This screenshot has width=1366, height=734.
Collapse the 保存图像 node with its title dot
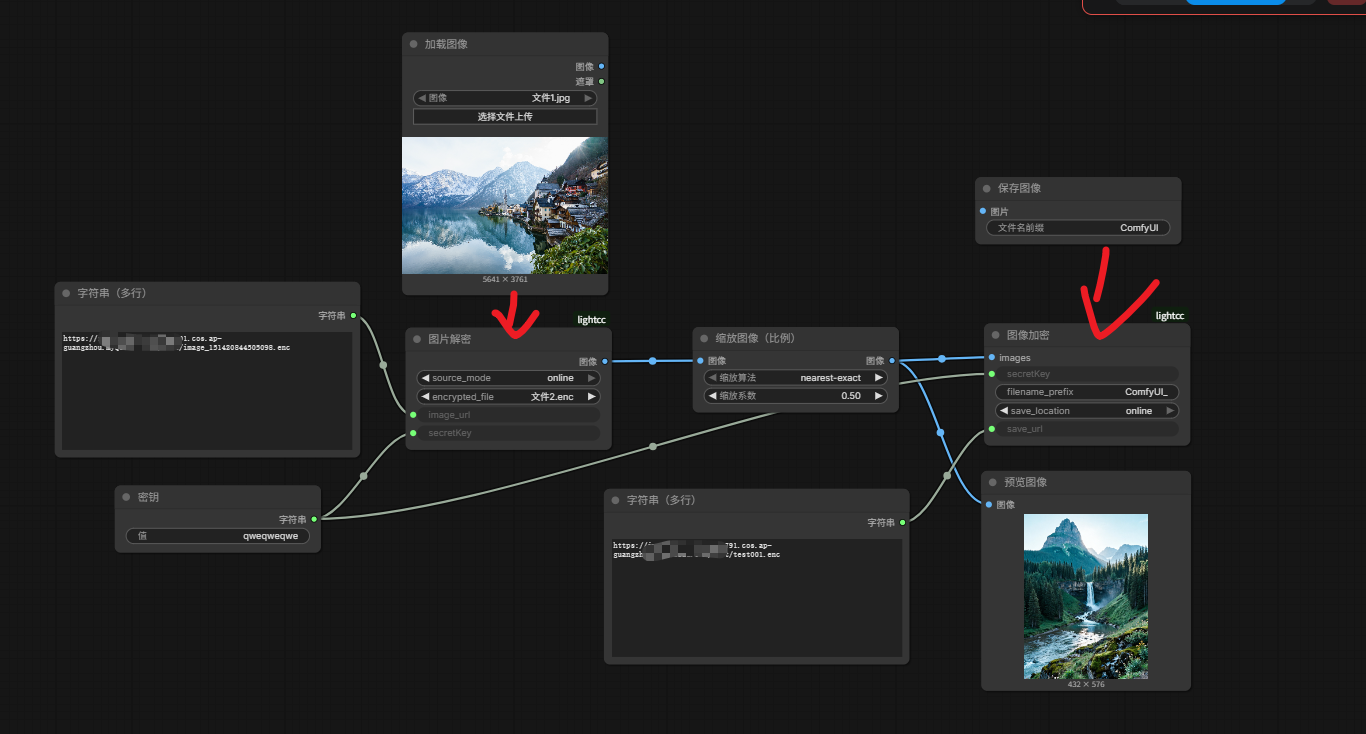[x=986, y=189]
